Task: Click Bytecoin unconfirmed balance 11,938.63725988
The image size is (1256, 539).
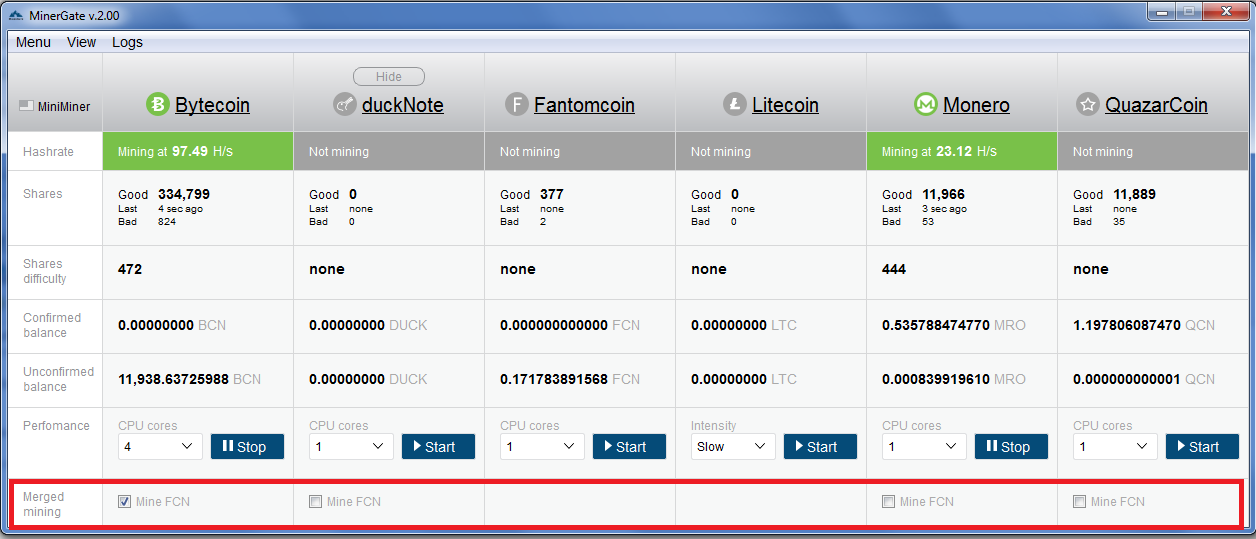Action: 173,379
